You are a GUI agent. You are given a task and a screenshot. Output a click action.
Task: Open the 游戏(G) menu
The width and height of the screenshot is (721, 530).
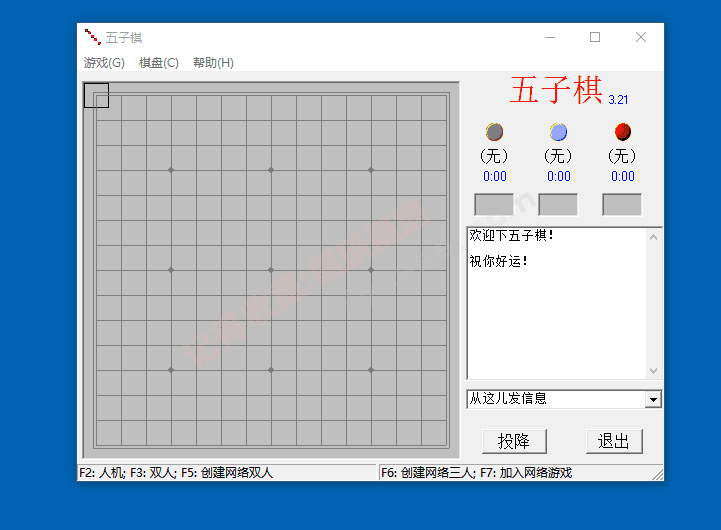click(x=104, y=63)
